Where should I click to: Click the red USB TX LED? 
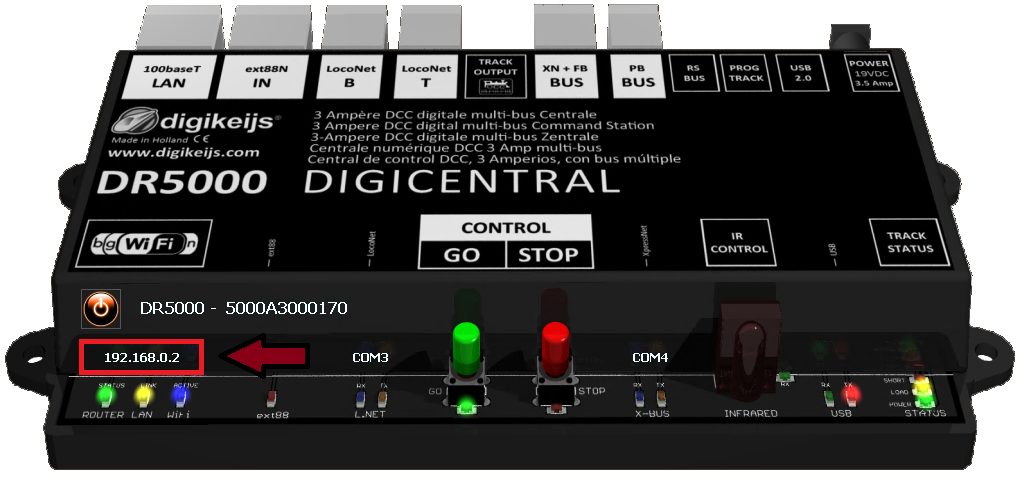click(x=848, y=396)
